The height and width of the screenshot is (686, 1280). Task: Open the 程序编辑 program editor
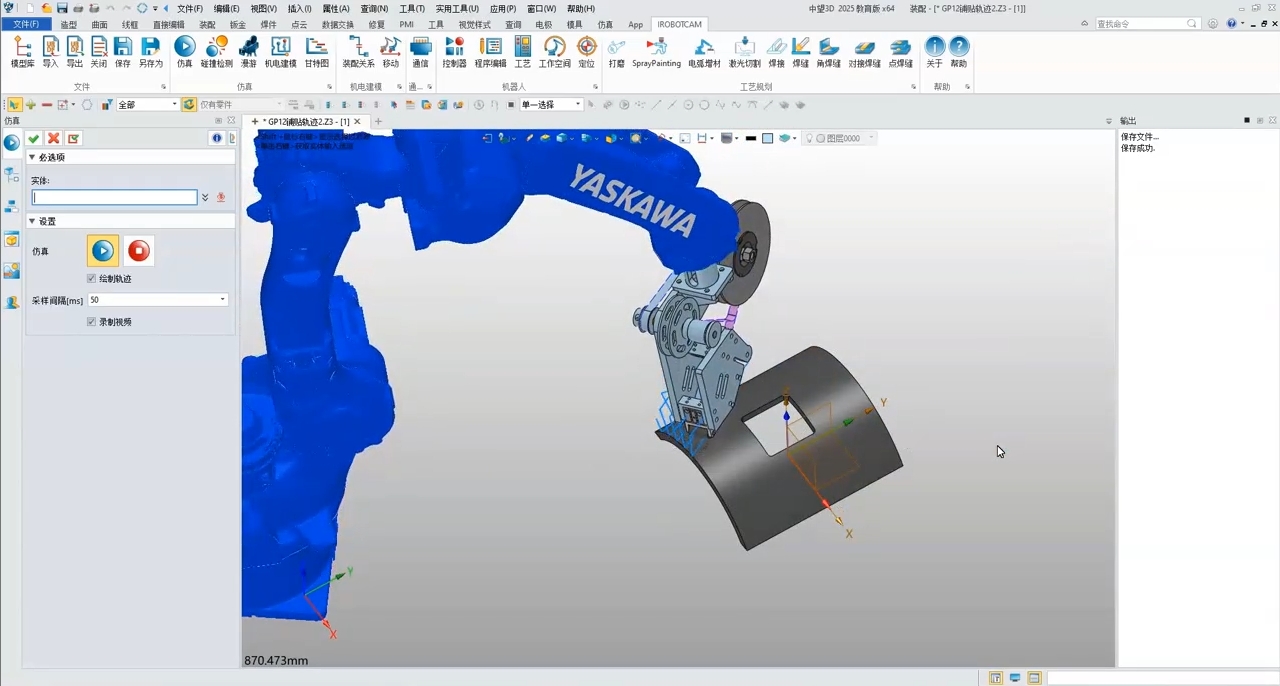490,52
